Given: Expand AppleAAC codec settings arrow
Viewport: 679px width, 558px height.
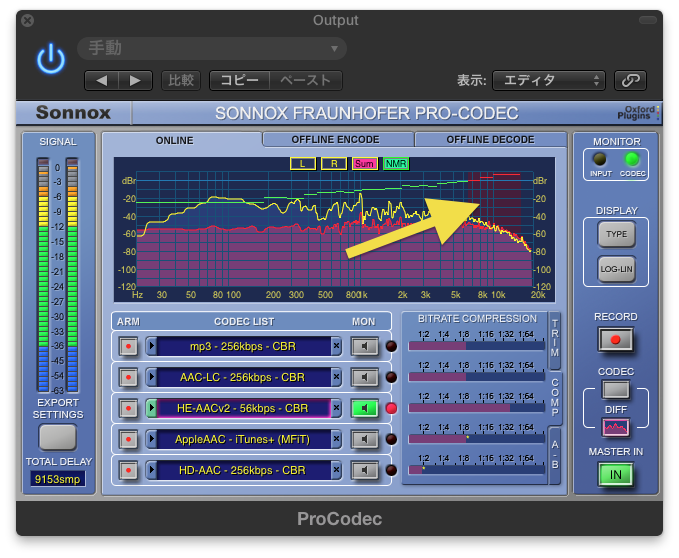Looking at the screenshot, I should pos(152,439).
